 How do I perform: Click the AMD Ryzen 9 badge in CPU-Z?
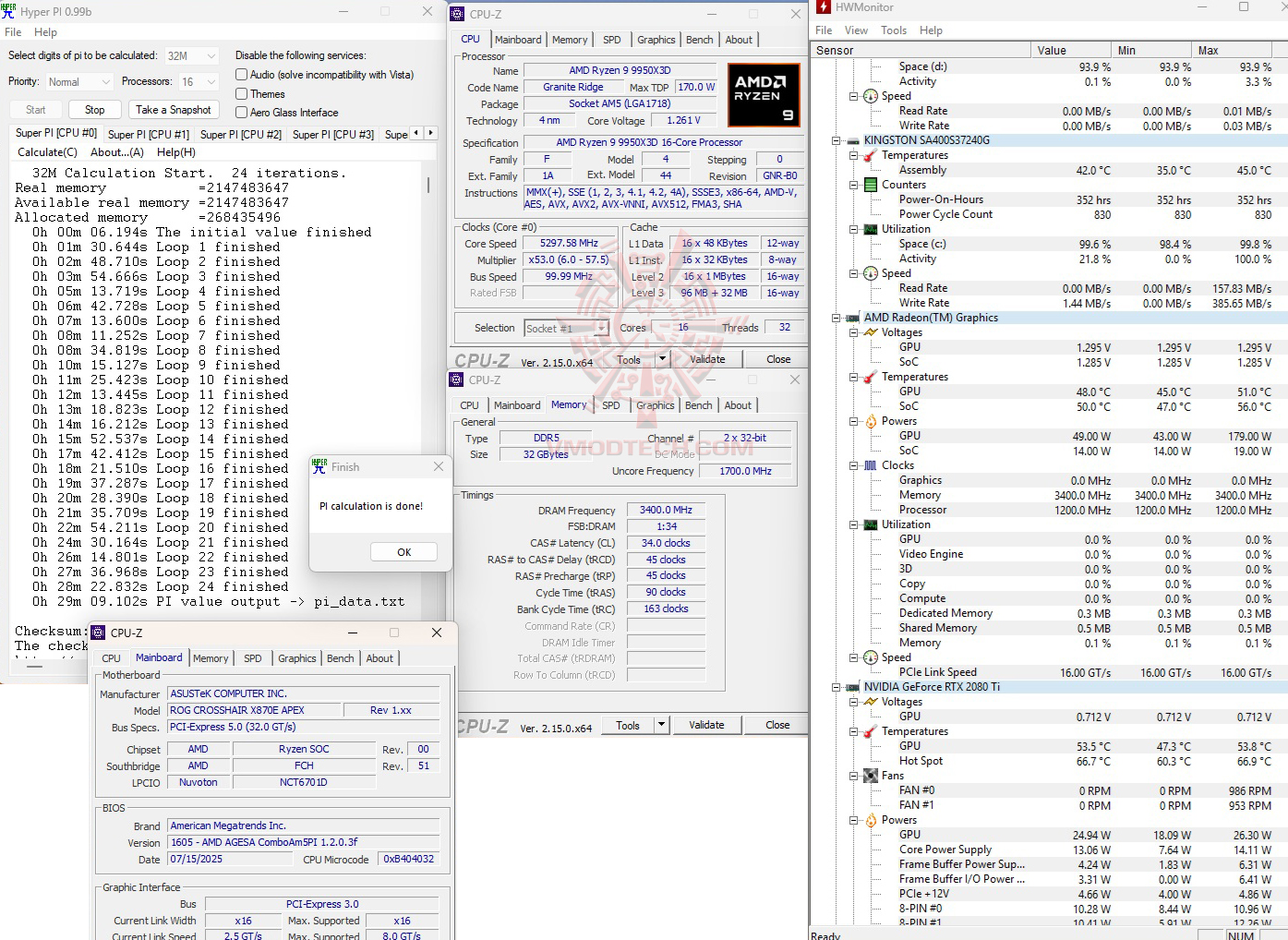tap(764, 94)
